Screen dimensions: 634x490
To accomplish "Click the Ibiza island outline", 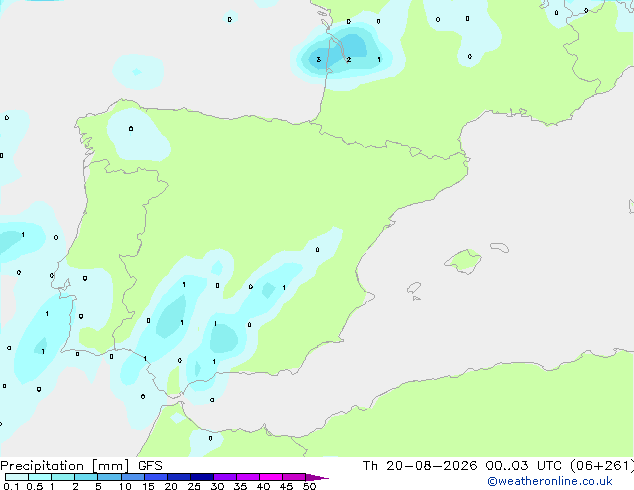I will pos(414,289).
